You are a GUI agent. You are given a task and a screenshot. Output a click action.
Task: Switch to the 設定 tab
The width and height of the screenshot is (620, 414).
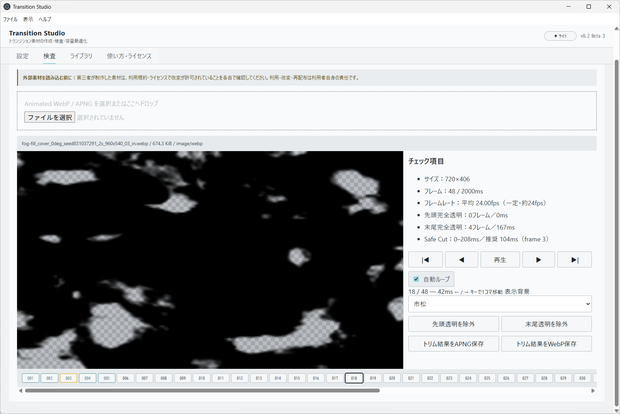(23, 56)
